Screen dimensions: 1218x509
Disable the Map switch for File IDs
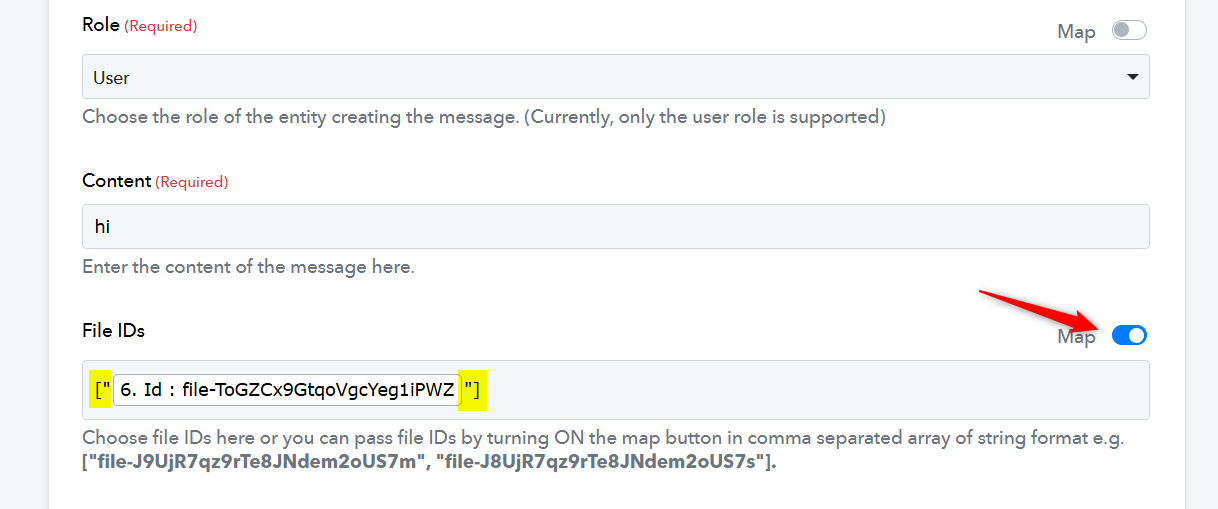point(1129,335)
